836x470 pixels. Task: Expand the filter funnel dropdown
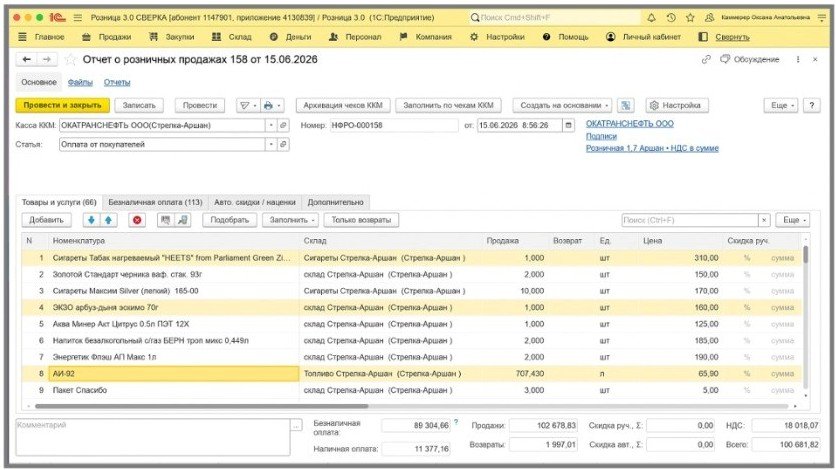pyautogui.click(x=248, y=106)
